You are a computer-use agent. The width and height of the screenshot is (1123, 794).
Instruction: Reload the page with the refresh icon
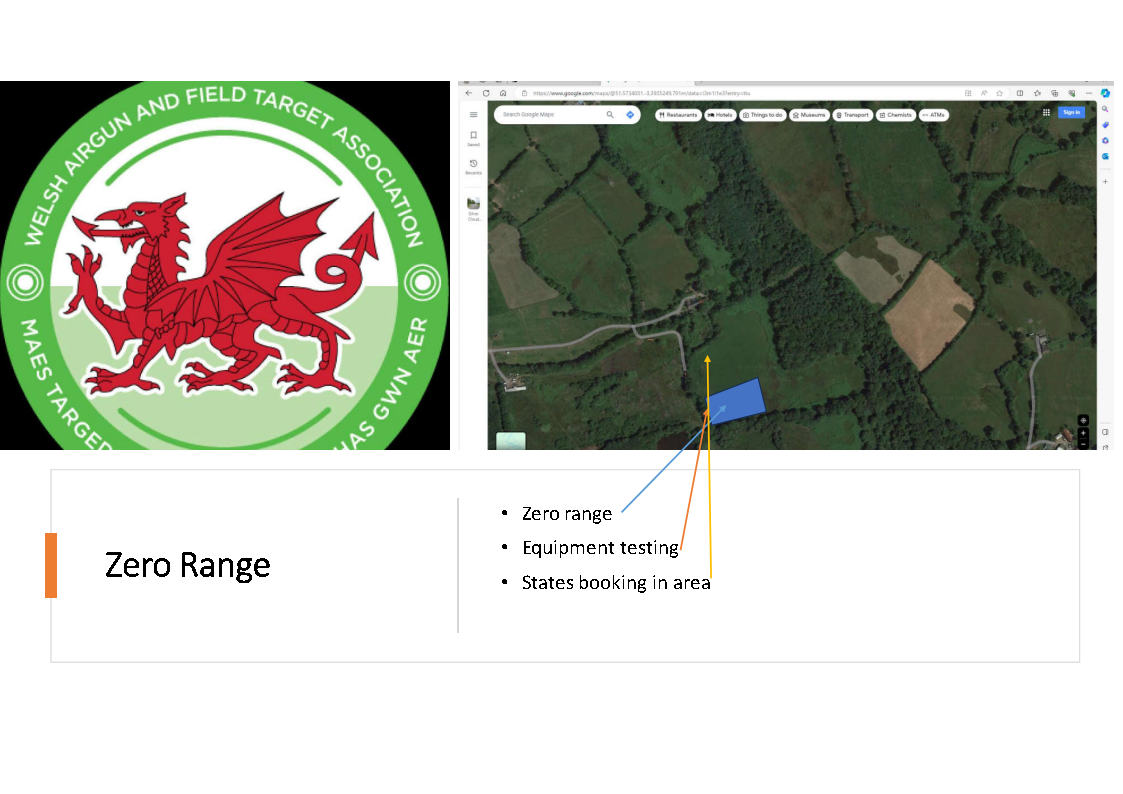click(x=486, y=93)
